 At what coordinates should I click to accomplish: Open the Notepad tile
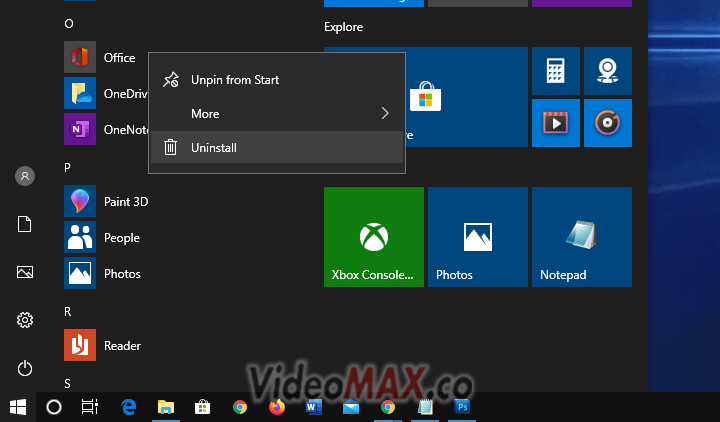click(582, 237)
